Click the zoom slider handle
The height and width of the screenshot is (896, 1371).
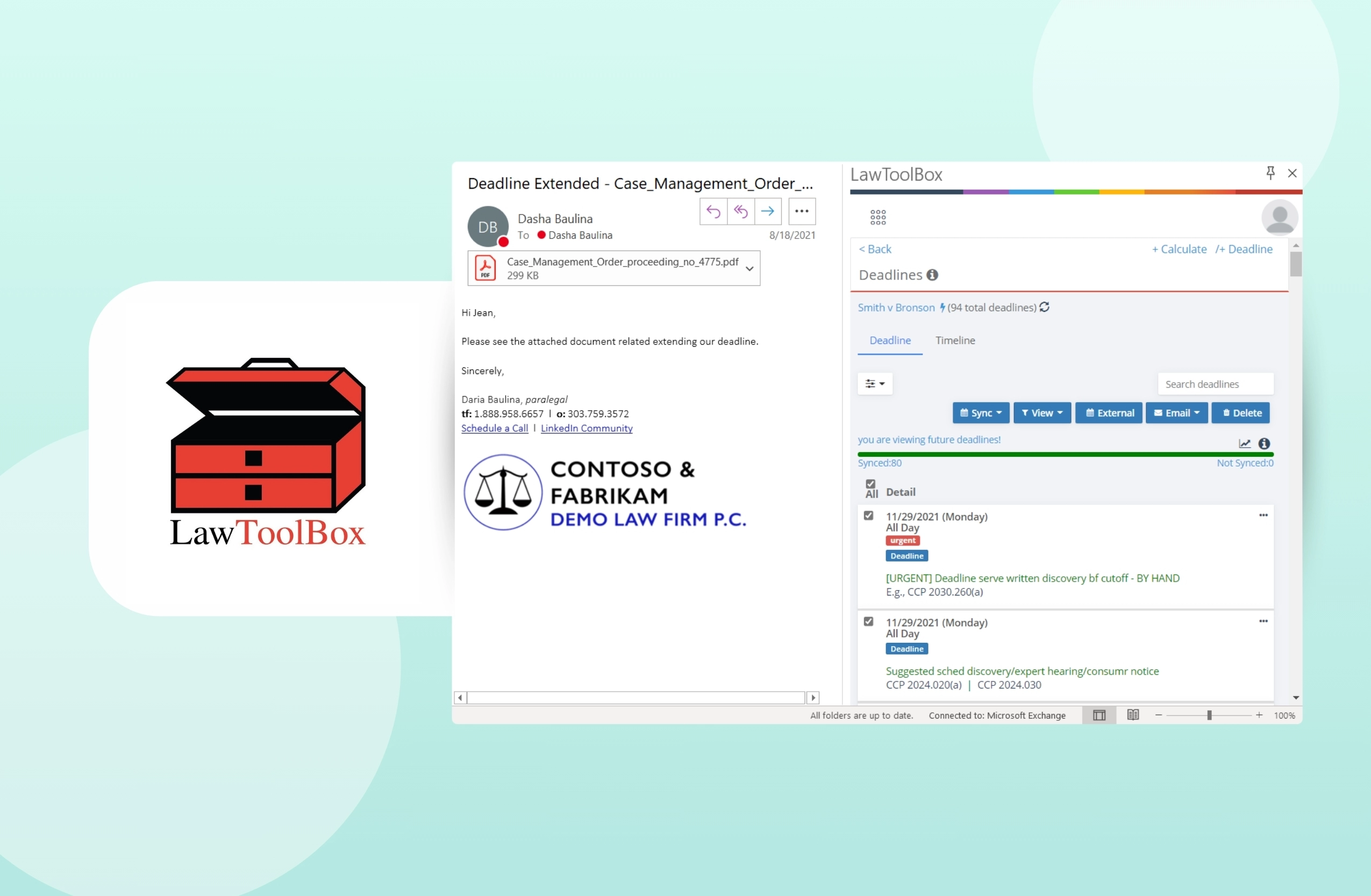[1209, 715]
